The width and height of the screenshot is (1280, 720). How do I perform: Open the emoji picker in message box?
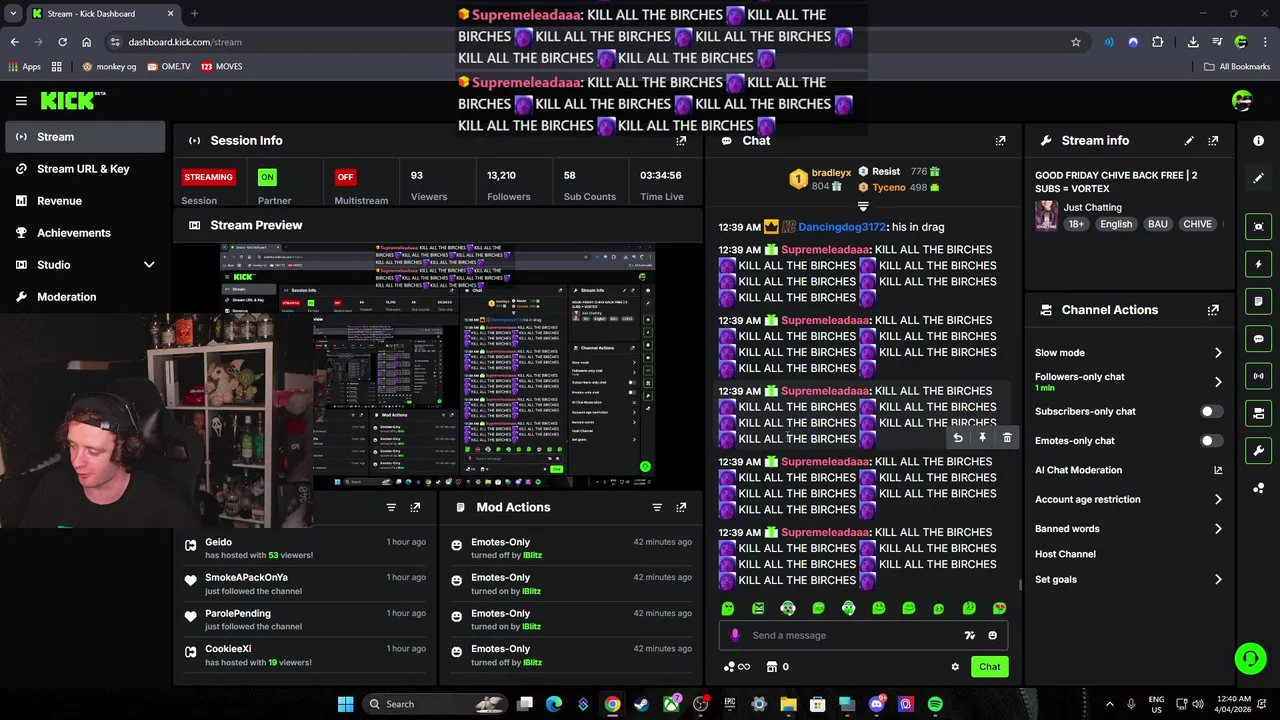(x=992, y=635)
